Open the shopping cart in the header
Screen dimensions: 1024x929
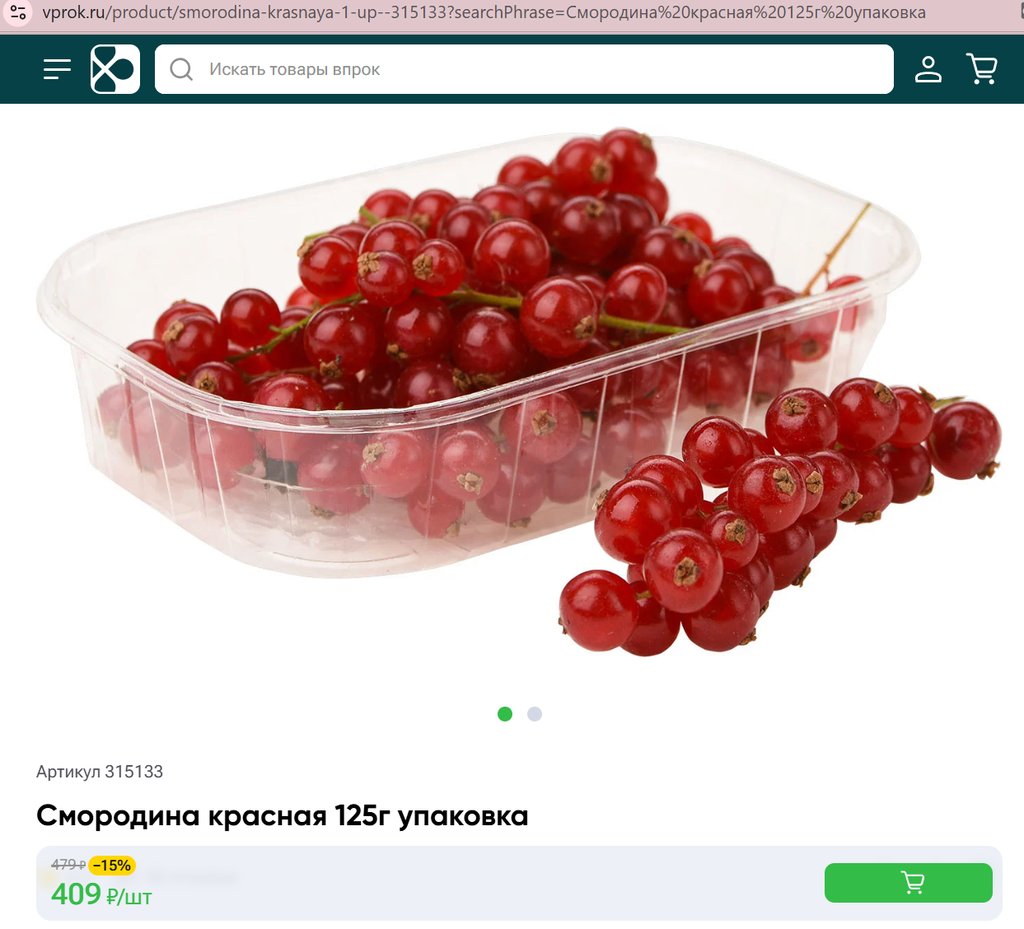(981, 69)
